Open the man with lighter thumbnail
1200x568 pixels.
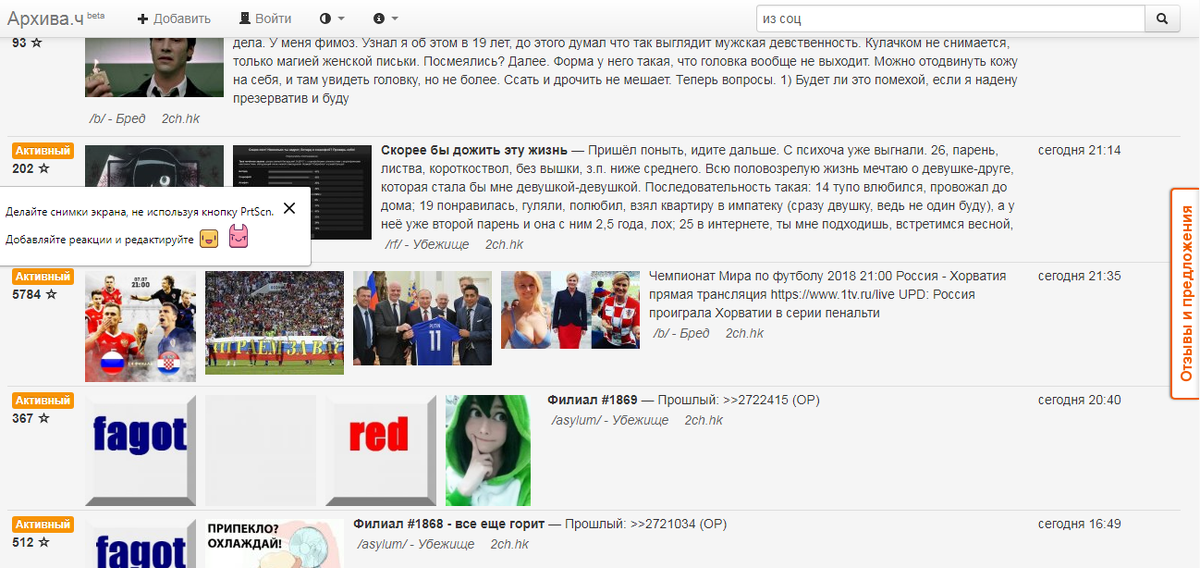coord(152,66)
